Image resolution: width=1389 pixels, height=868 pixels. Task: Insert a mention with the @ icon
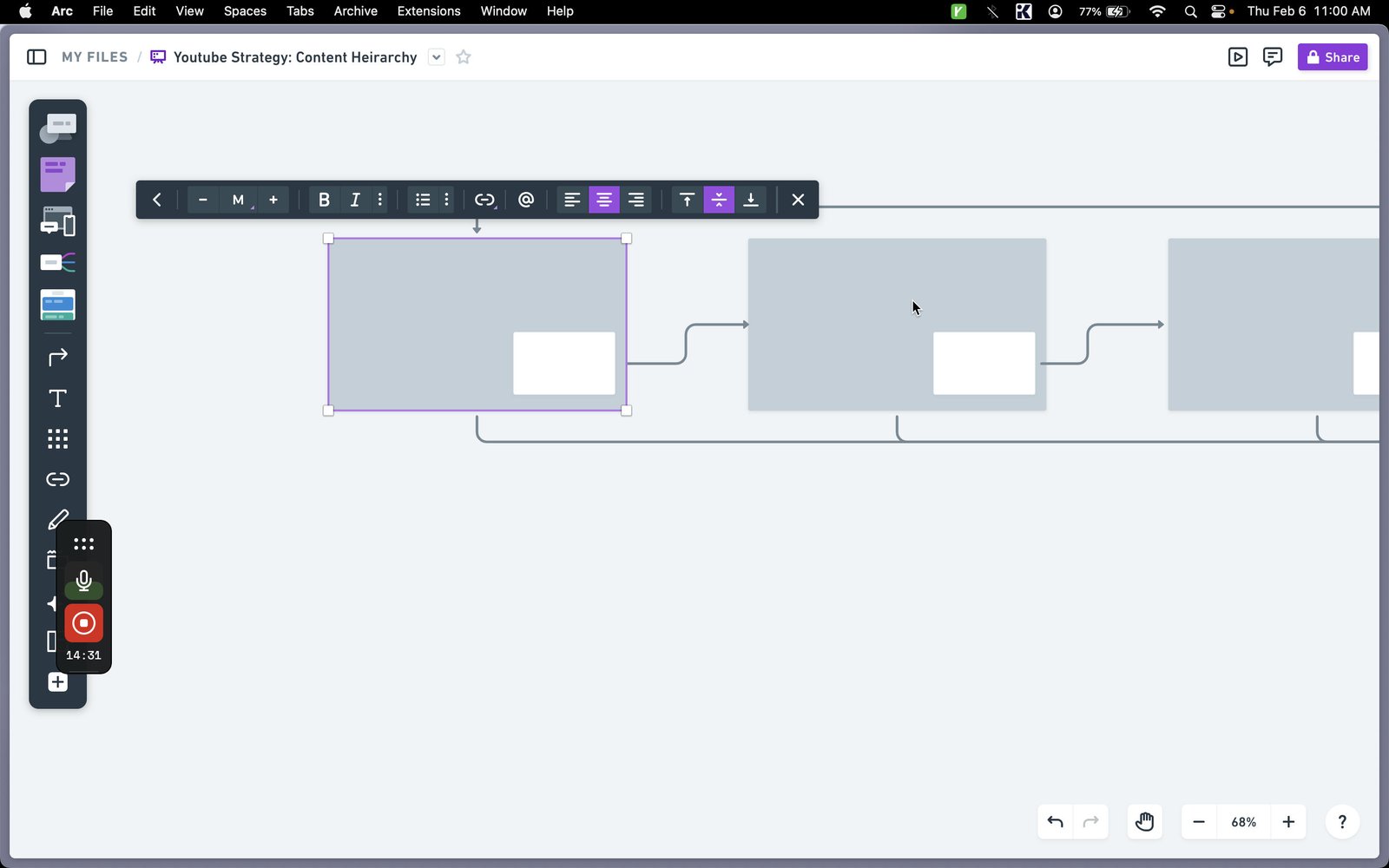[526, 200]
